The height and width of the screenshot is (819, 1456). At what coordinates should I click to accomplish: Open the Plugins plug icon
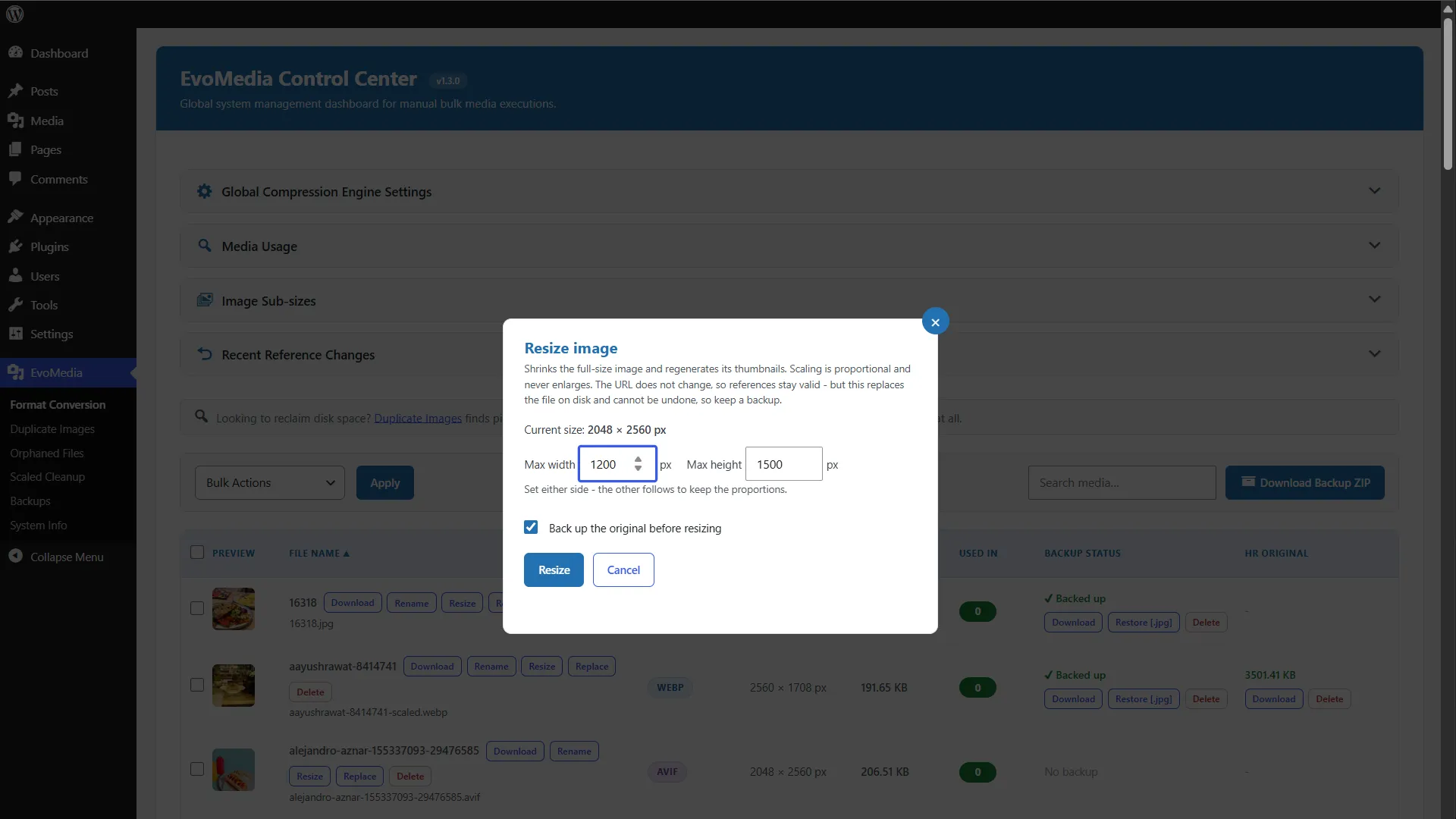[15, 246]
